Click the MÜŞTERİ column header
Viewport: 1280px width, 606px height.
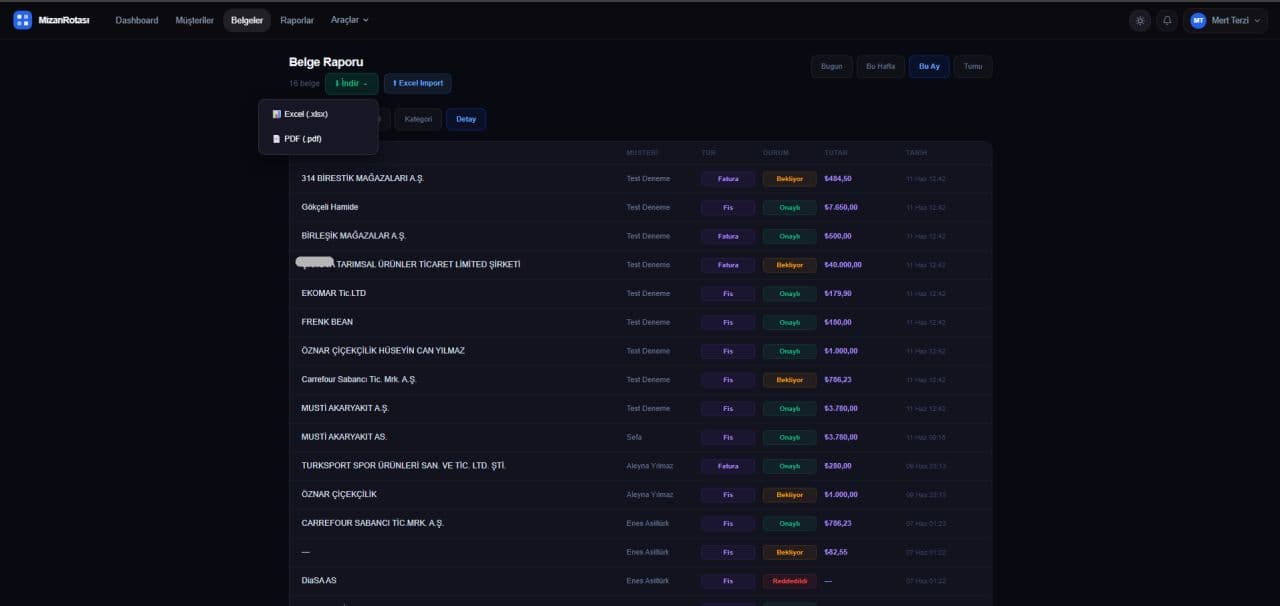point(642,153)
